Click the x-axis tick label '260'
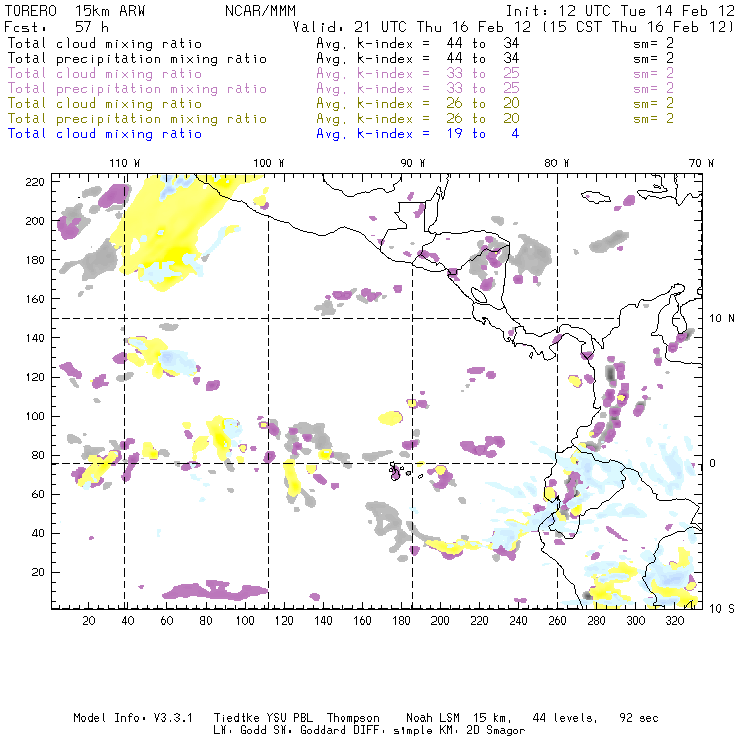 (557, 621)
